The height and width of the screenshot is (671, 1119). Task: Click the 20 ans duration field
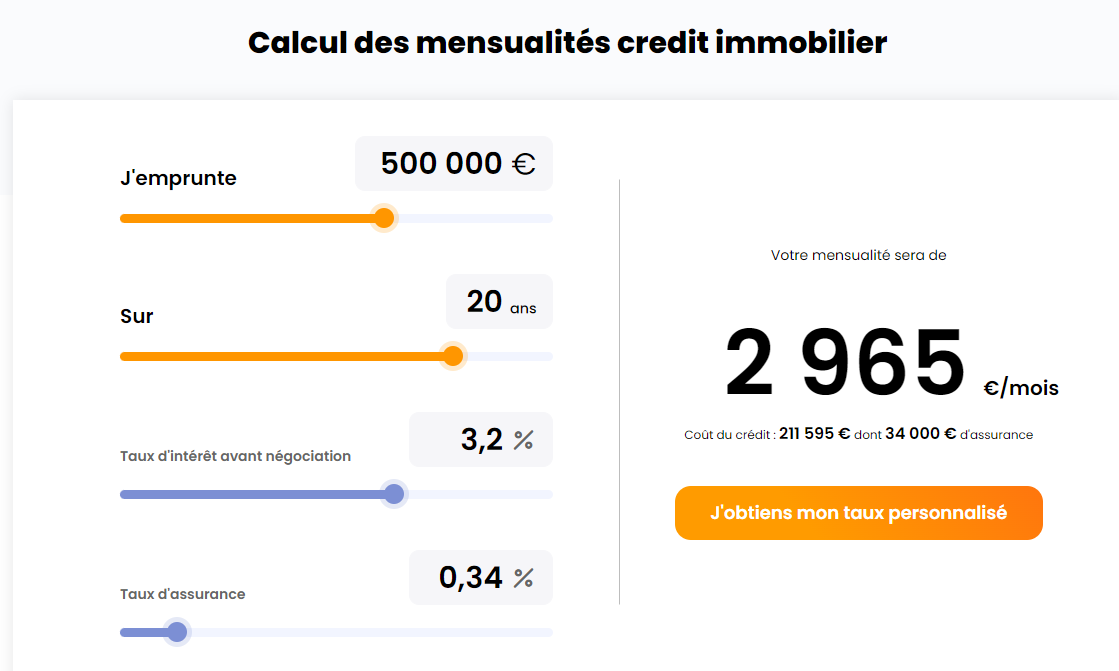(x=499, y=301)
